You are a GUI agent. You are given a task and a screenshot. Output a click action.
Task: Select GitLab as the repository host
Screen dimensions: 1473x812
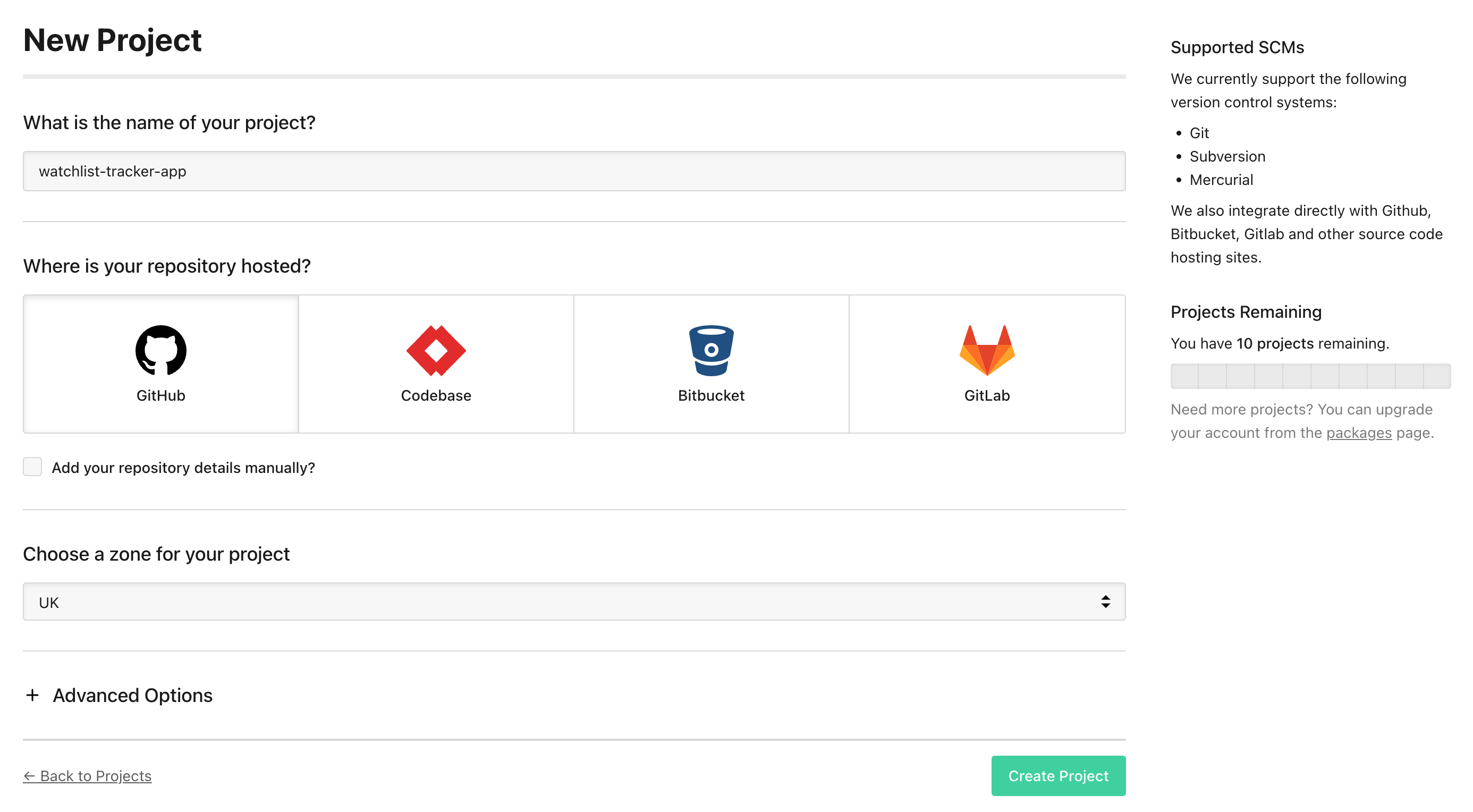[987, 364]
